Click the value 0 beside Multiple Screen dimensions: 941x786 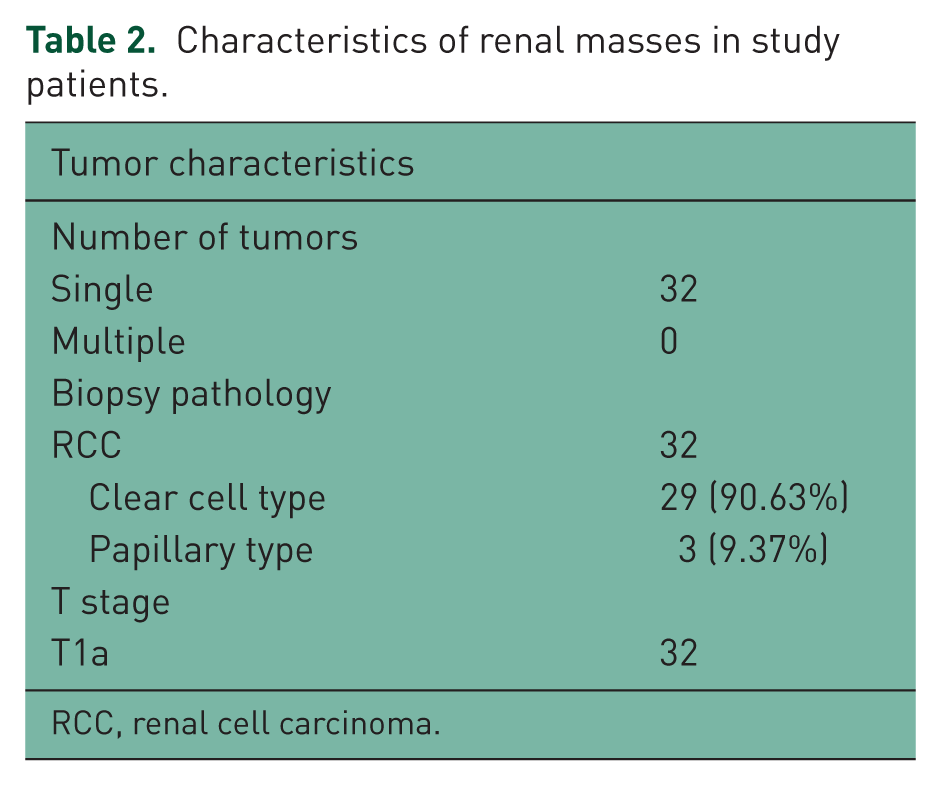pos(669,341)
